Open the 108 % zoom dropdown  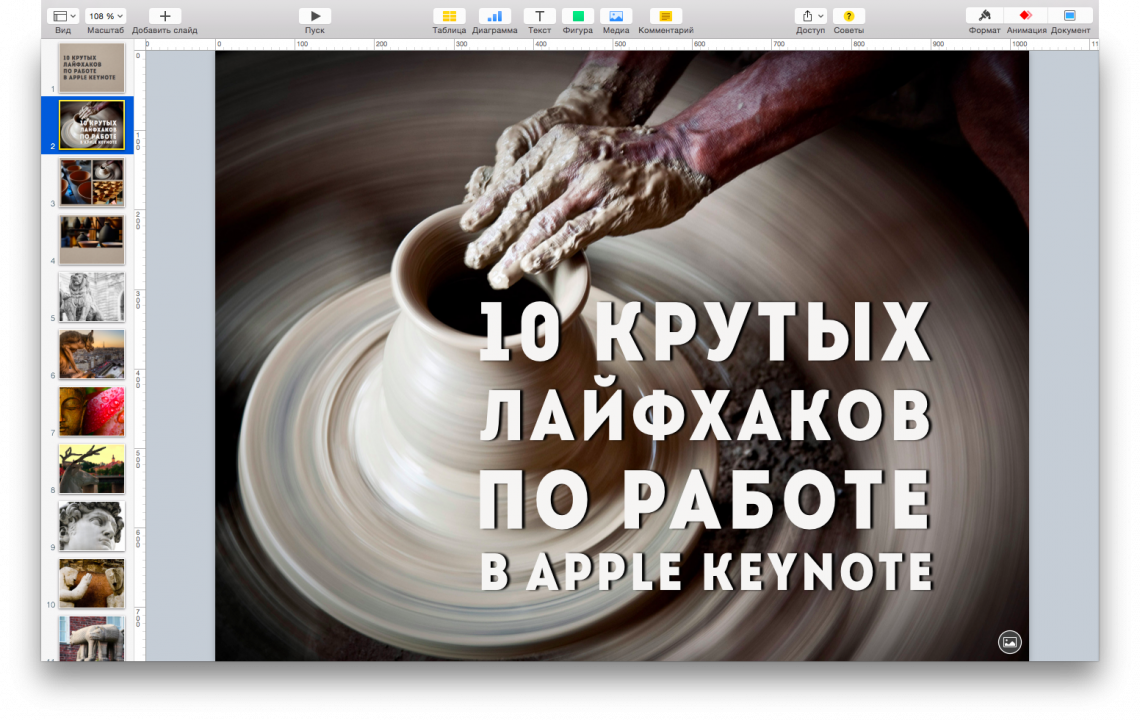pos(105,16)
